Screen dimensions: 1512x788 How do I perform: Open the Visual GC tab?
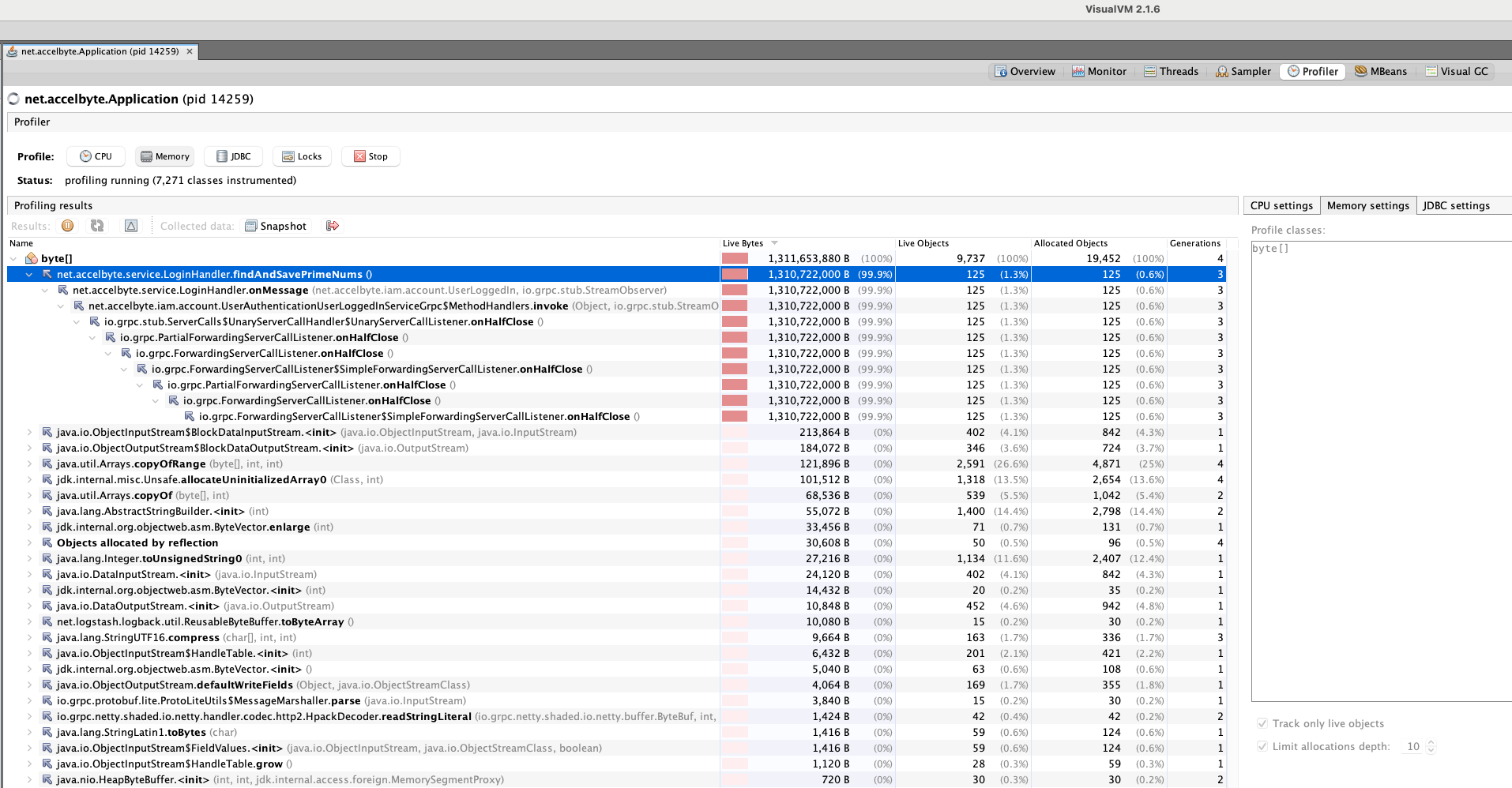tap(1457, 71)
